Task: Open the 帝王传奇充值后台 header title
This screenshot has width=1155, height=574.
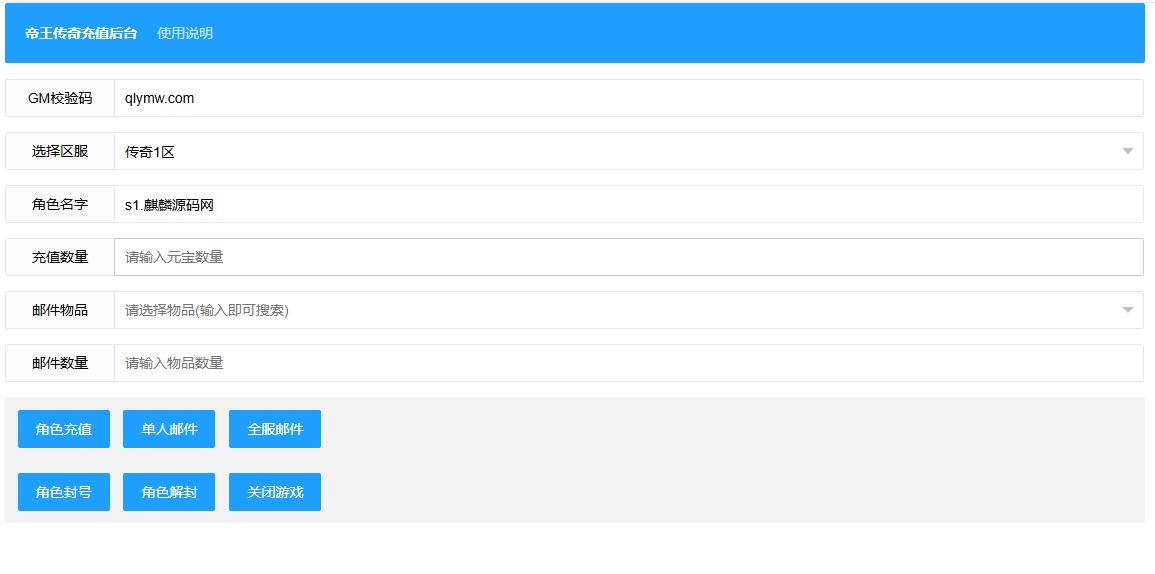Action: coord(81,33)
